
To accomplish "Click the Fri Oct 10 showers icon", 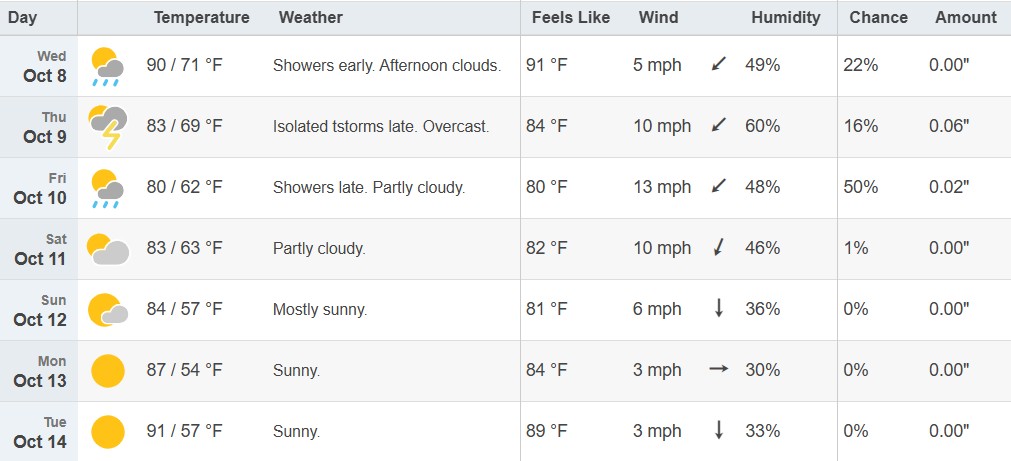I will (x=107, y=187).
